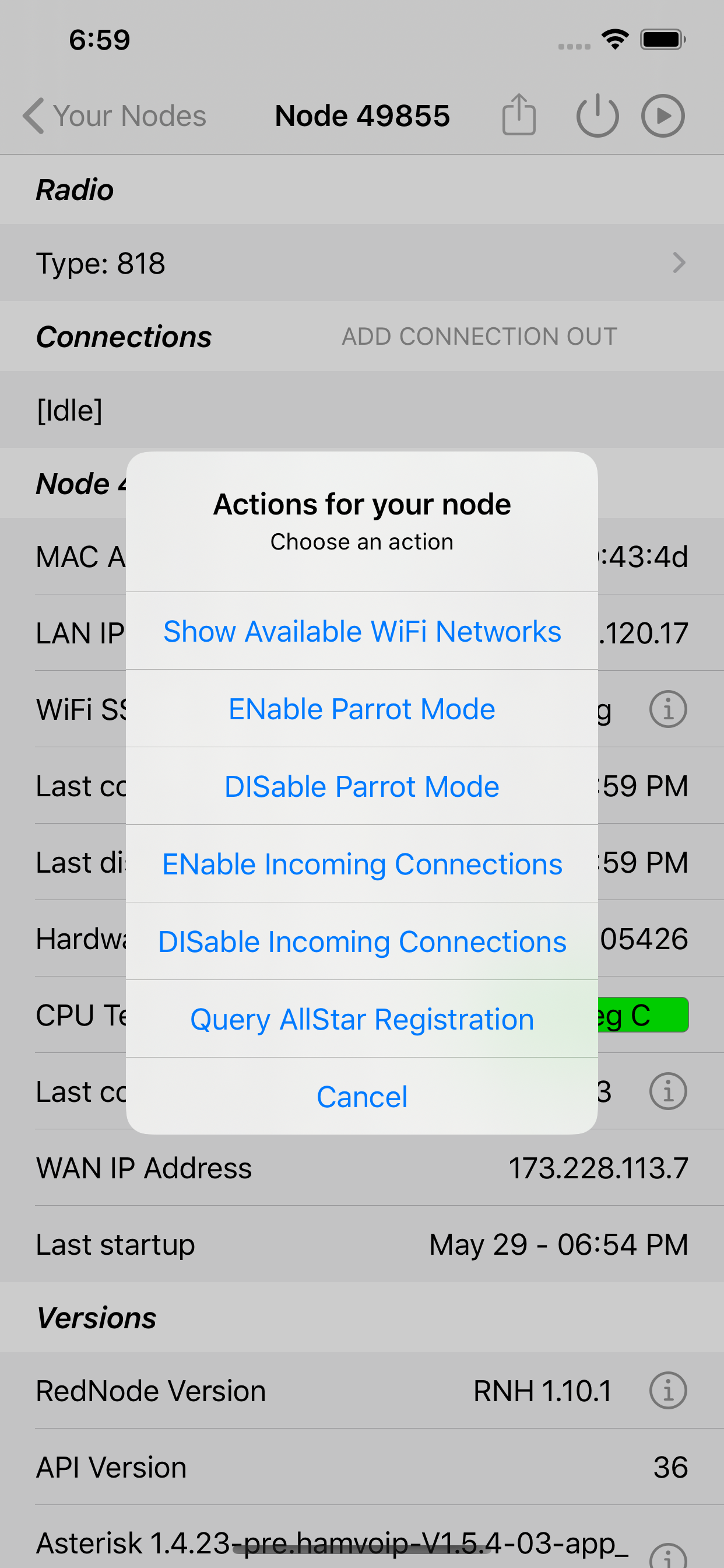The height and width of the screenshot is (1568, 724).
Task: Tap ADD CONNECTION OUT
Action: click(x=480, y=336)
